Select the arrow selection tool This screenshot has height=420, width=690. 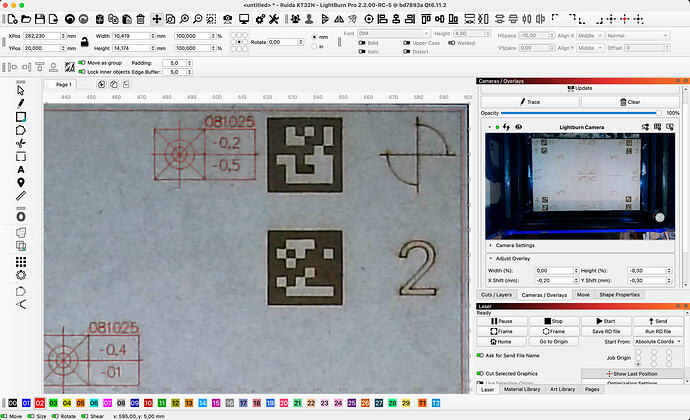click(21, 90)
